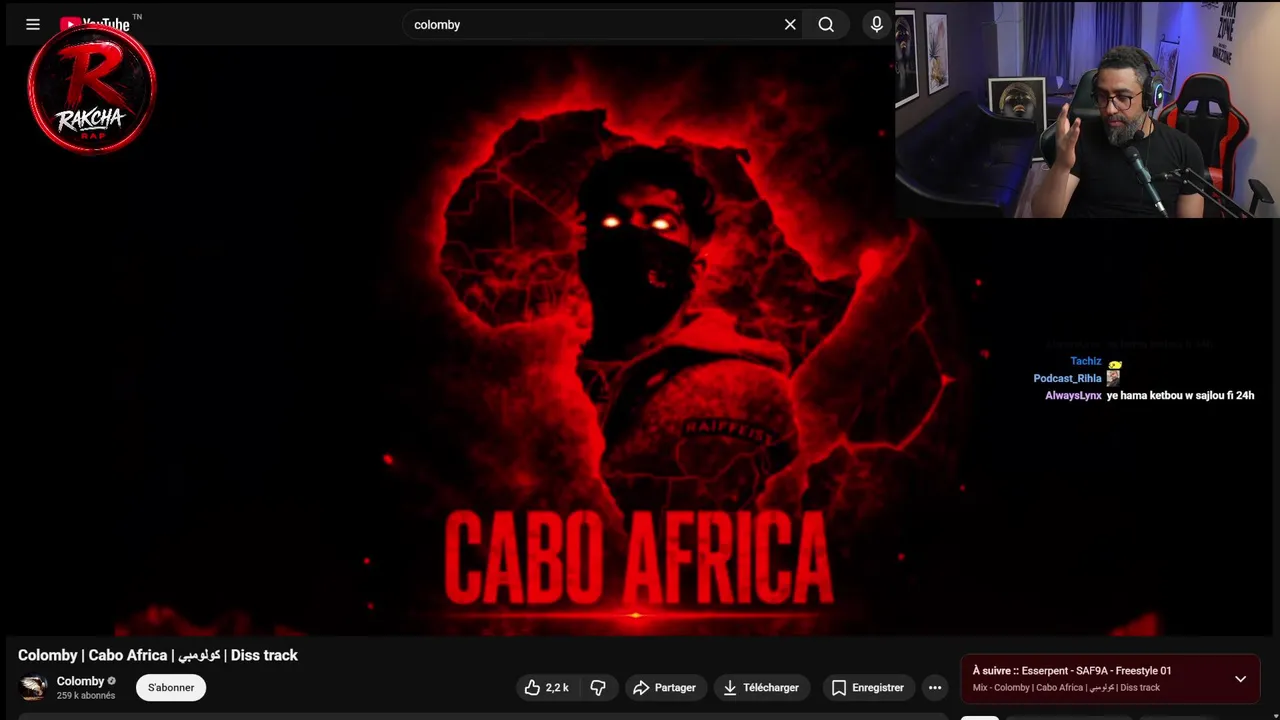Click the chat username 'Tachiz'
The height and width of the screenshot is (720, 1280).
pos(1086,361)
